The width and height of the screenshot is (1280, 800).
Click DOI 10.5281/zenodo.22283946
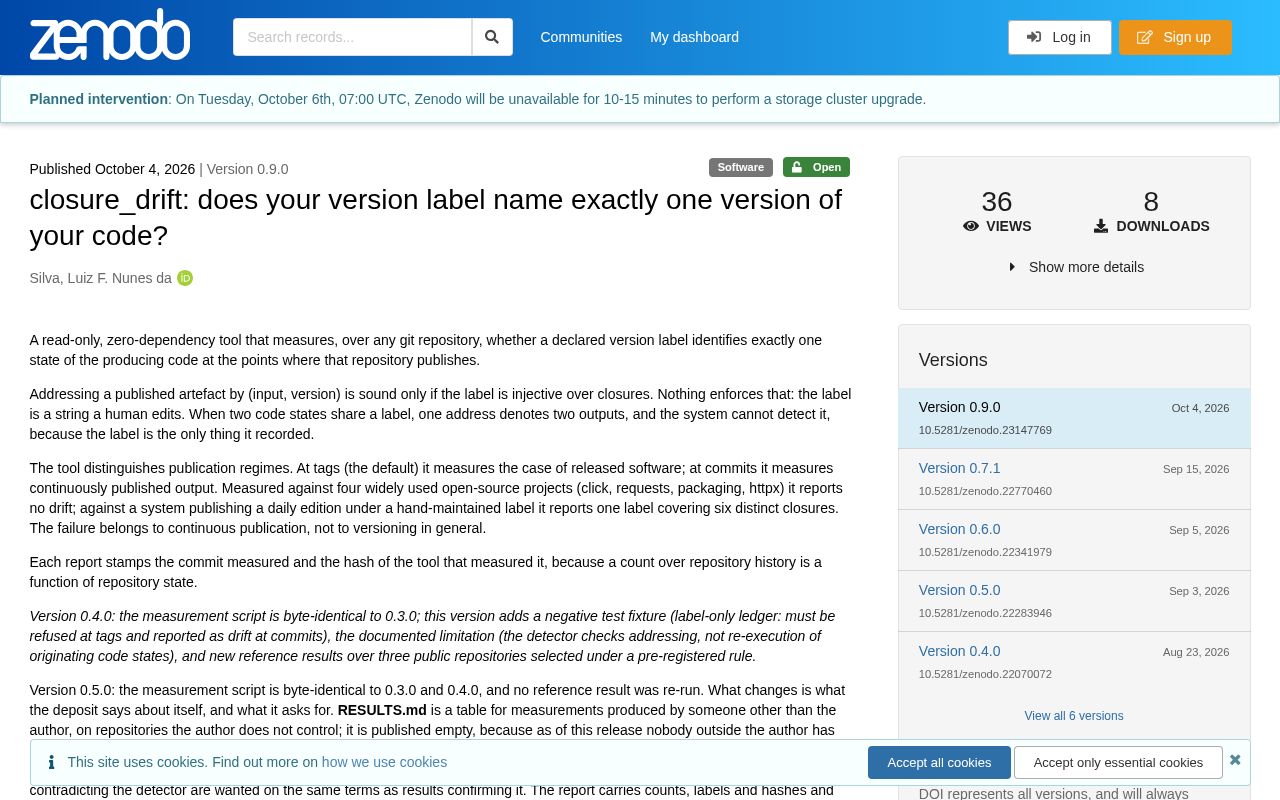pos(985,613)
